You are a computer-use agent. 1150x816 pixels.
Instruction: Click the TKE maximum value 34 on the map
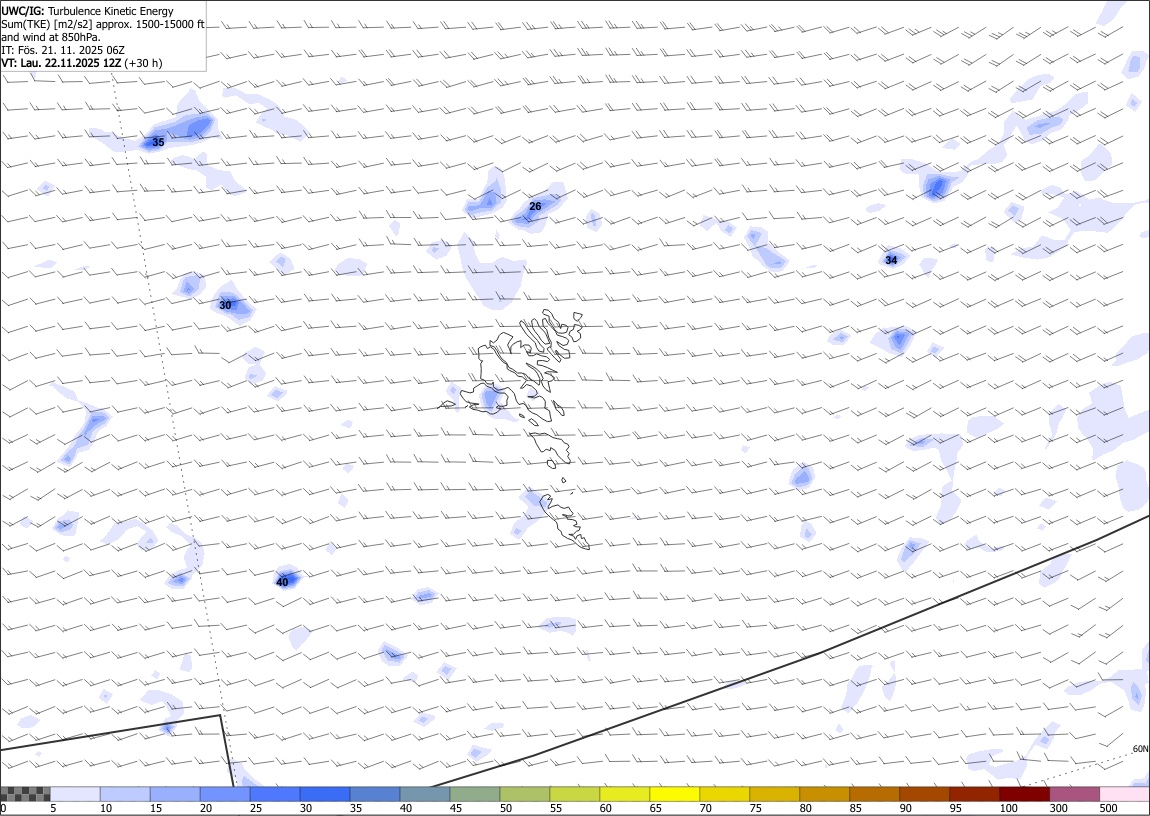click(891, 260)
